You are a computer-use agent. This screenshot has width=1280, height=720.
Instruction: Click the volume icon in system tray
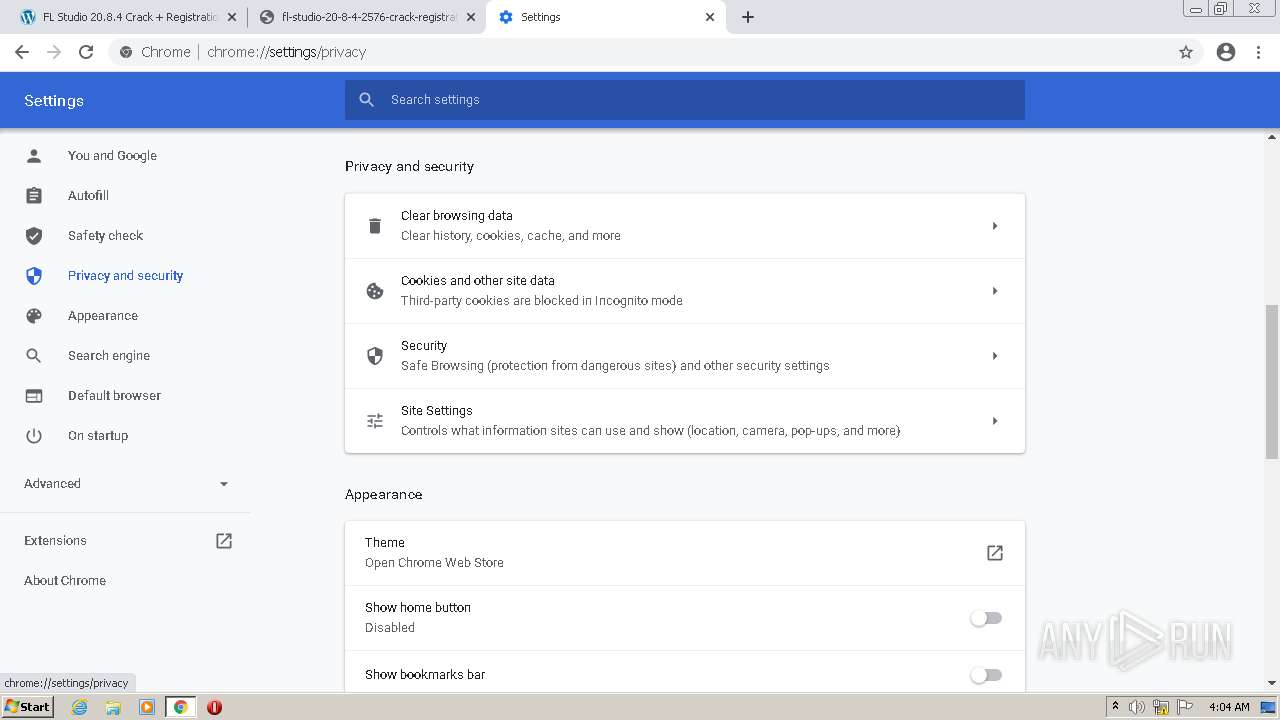1137,707
